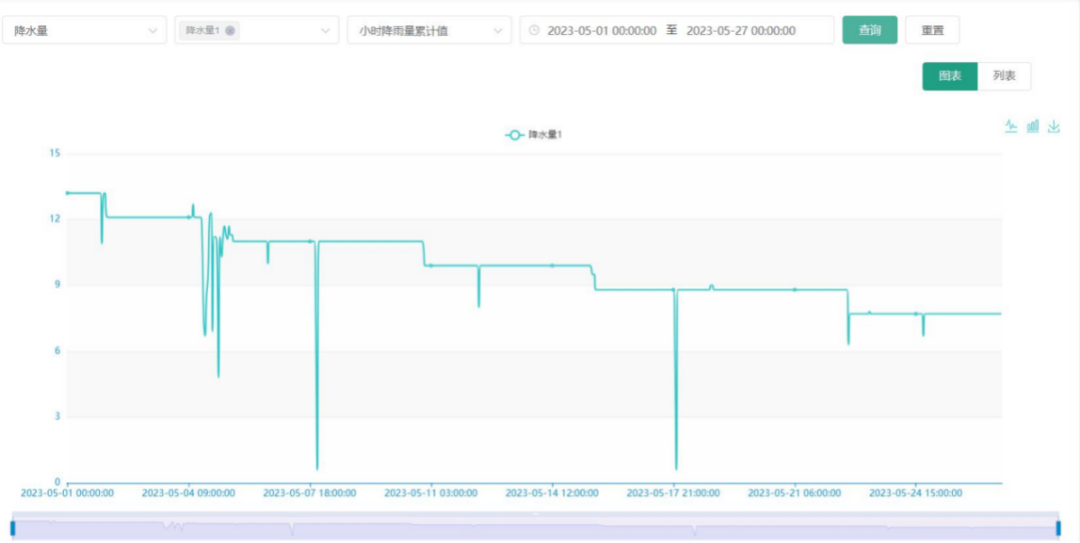Screen dimensions: 1080x543
Task: Click x-axis label 2023-05-11 03:00:00
Action: (430, 493)
